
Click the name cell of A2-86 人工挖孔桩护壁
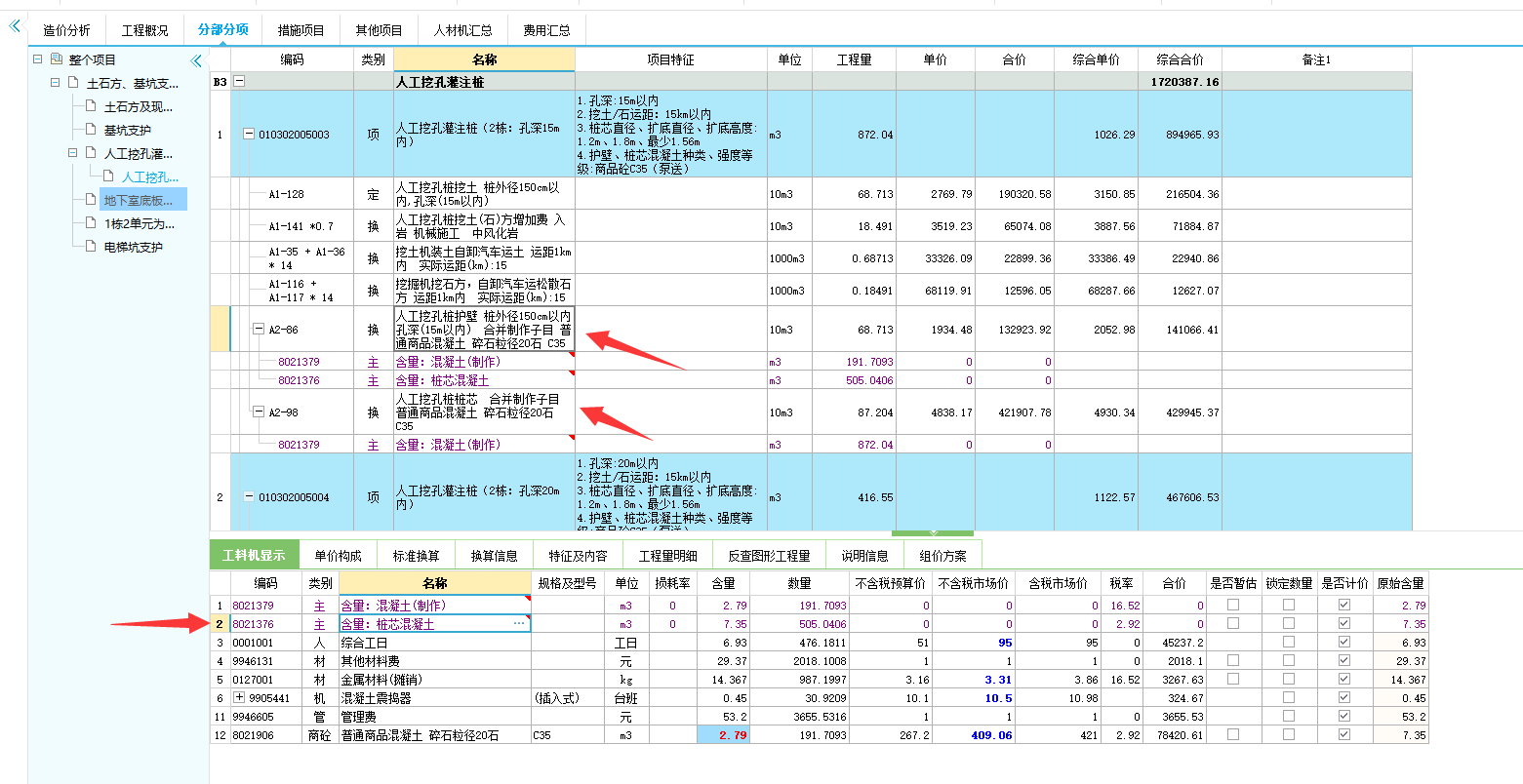click(x=485, y=330)
